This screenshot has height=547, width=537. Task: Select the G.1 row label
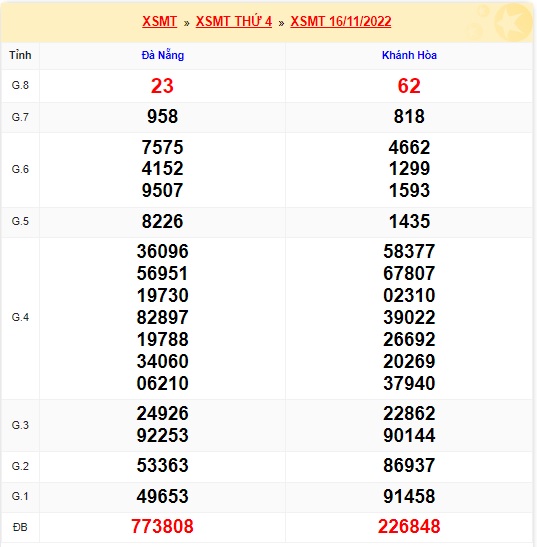tap(20, 496)
